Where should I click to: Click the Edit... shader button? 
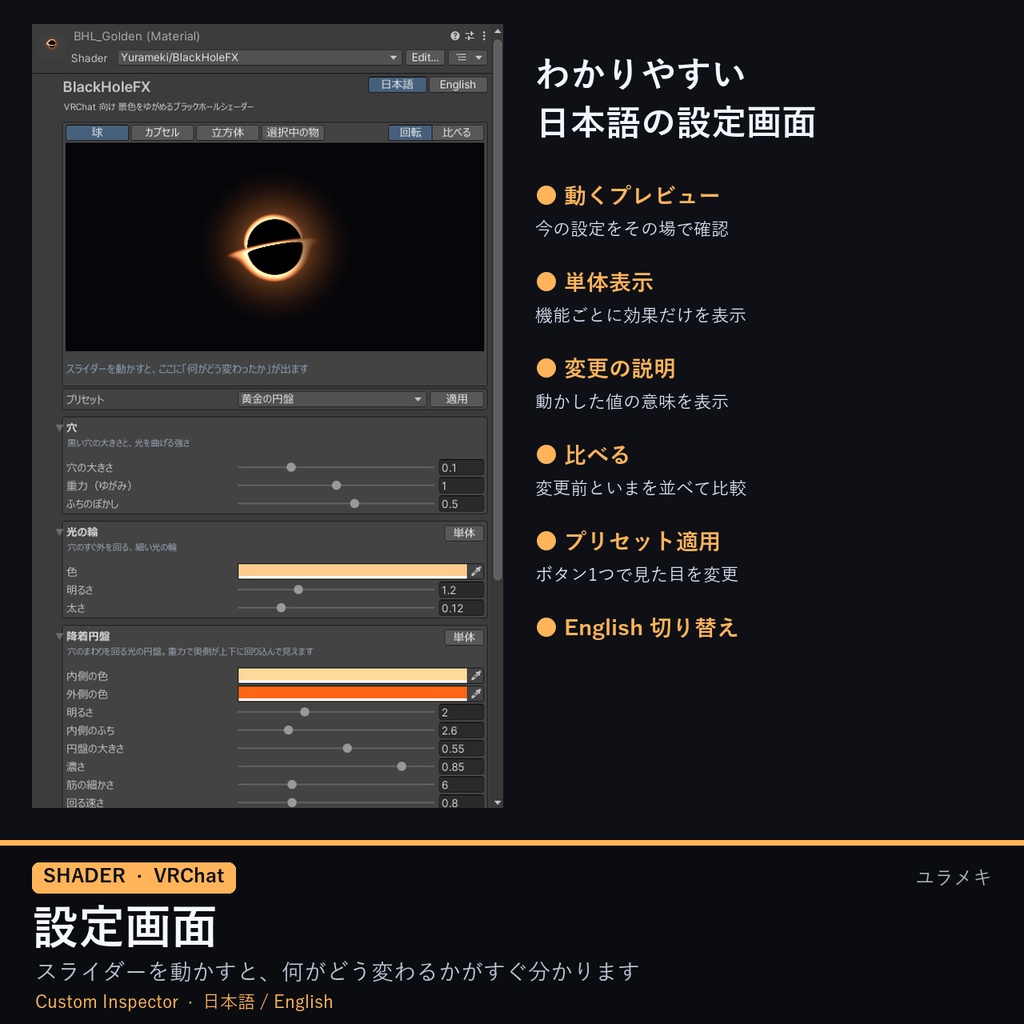click(425, 57)
